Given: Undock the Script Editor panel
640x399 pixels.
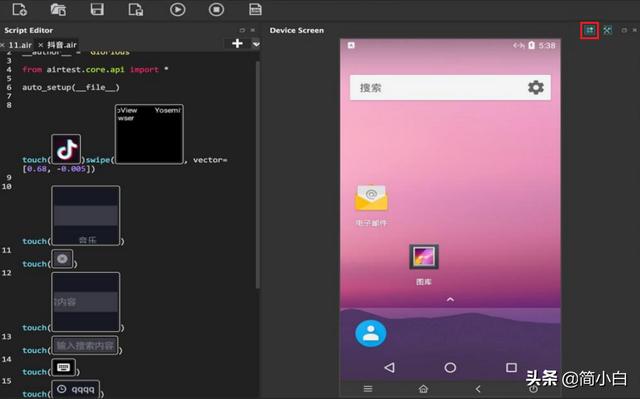Looking at the screenshot, I should tap(242, 30).
